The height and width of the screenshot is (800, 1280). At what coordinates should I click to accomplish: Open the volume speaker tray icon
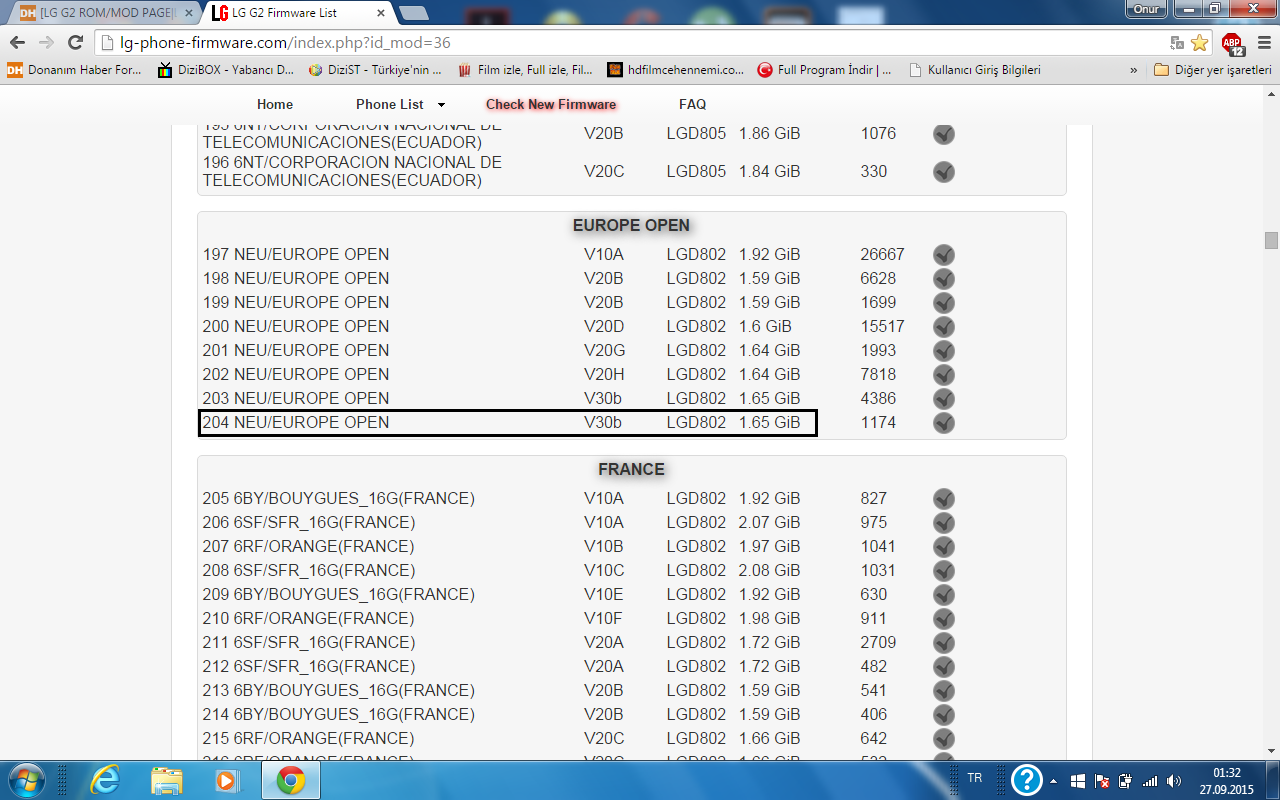coord(1173,781)
